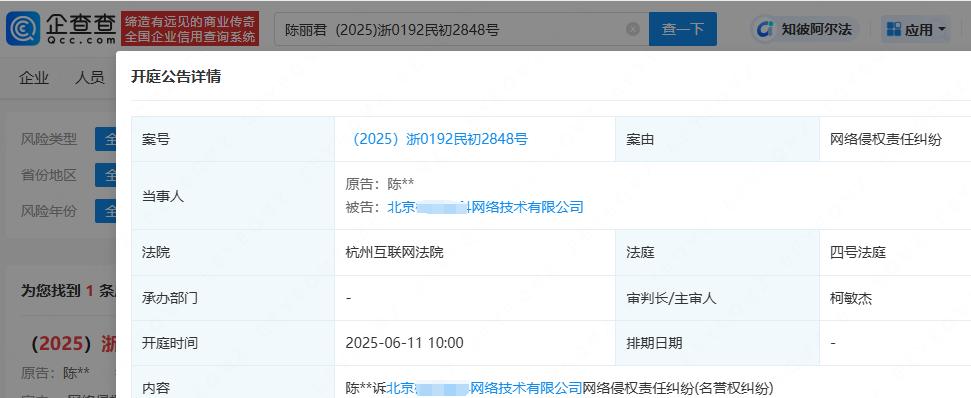
Task: Select the 省份地区 filter label
Action: (49, 175)
